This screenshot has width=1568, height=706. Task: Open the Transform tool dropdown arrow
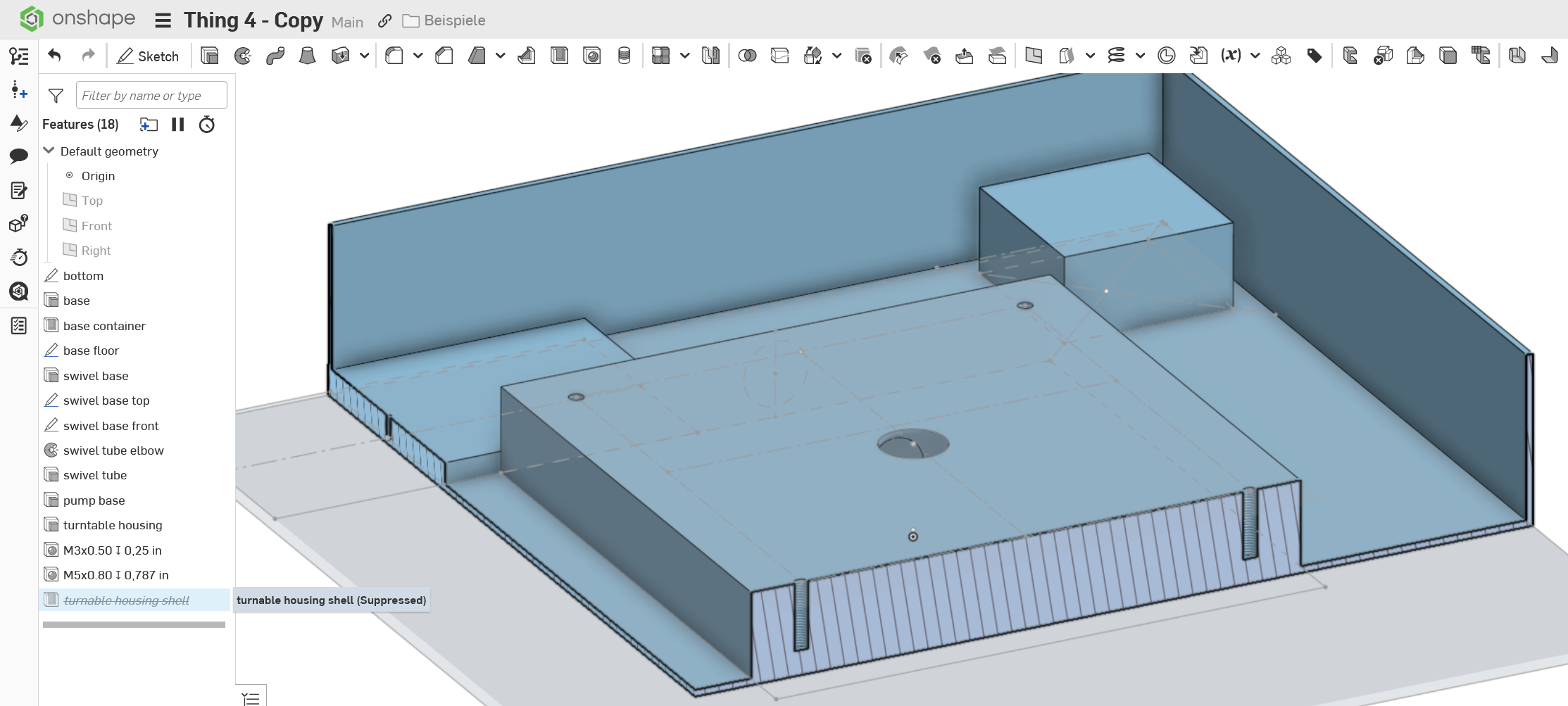tap(836, 56)
